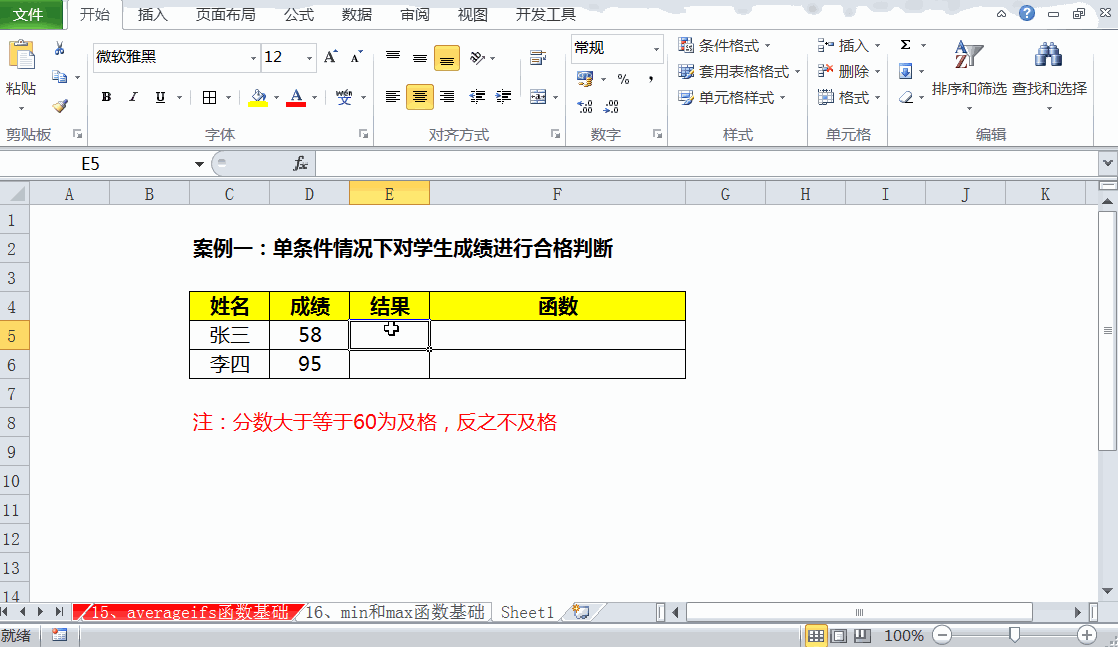Click the Insert (插入) cells button

coord(849,46)
